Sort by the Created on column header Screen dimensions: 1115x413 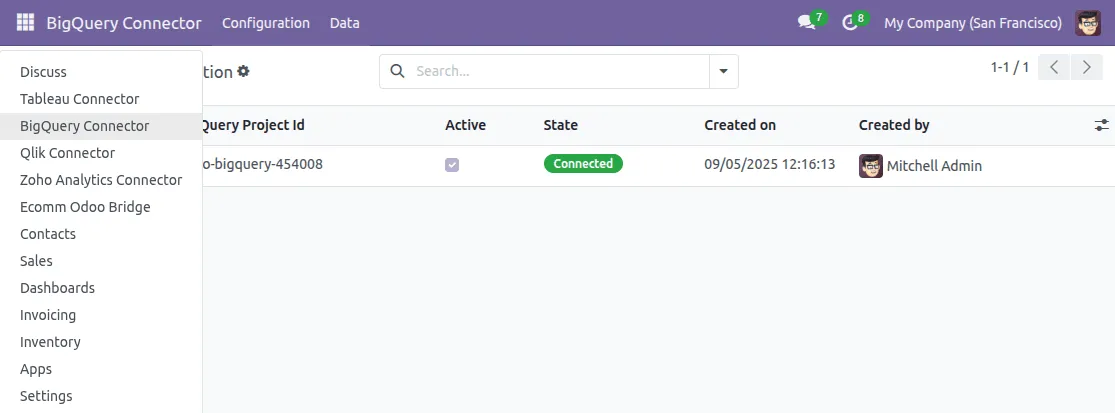coord(740,125)
